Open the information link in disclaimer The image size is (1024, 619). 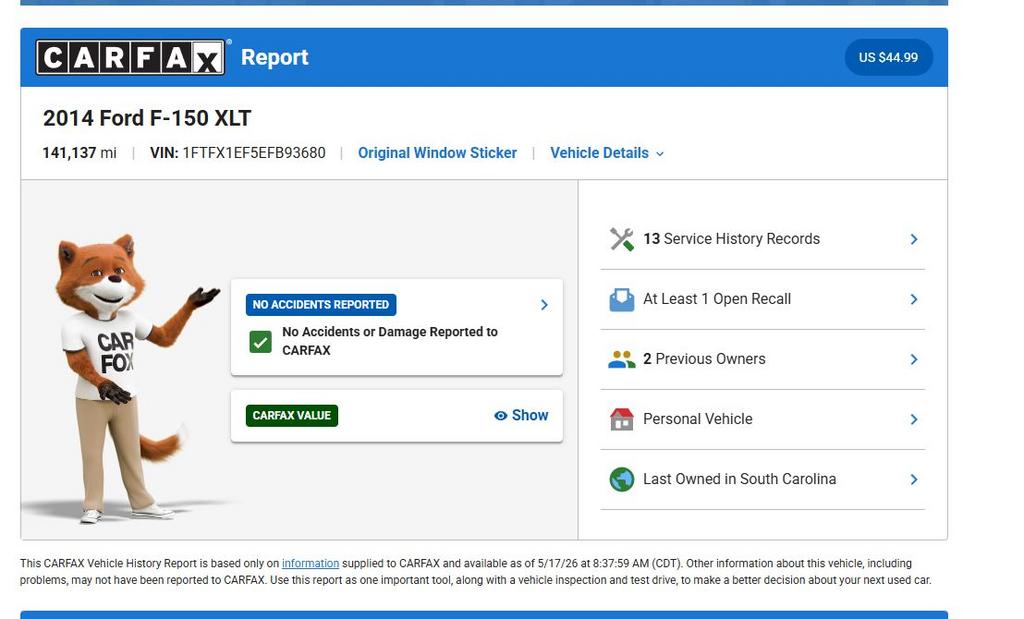310,563
